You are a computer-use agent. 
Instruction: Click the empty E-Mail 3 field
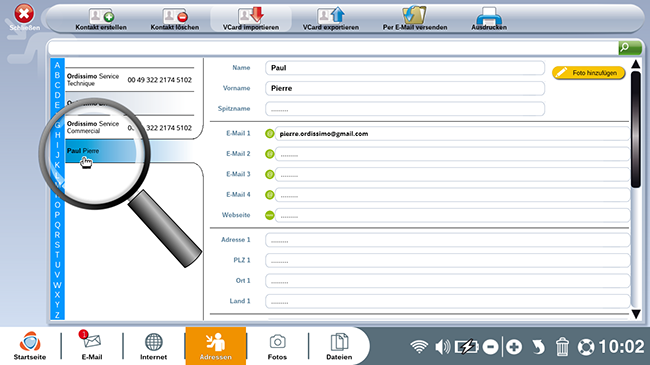tap(452, 174)
